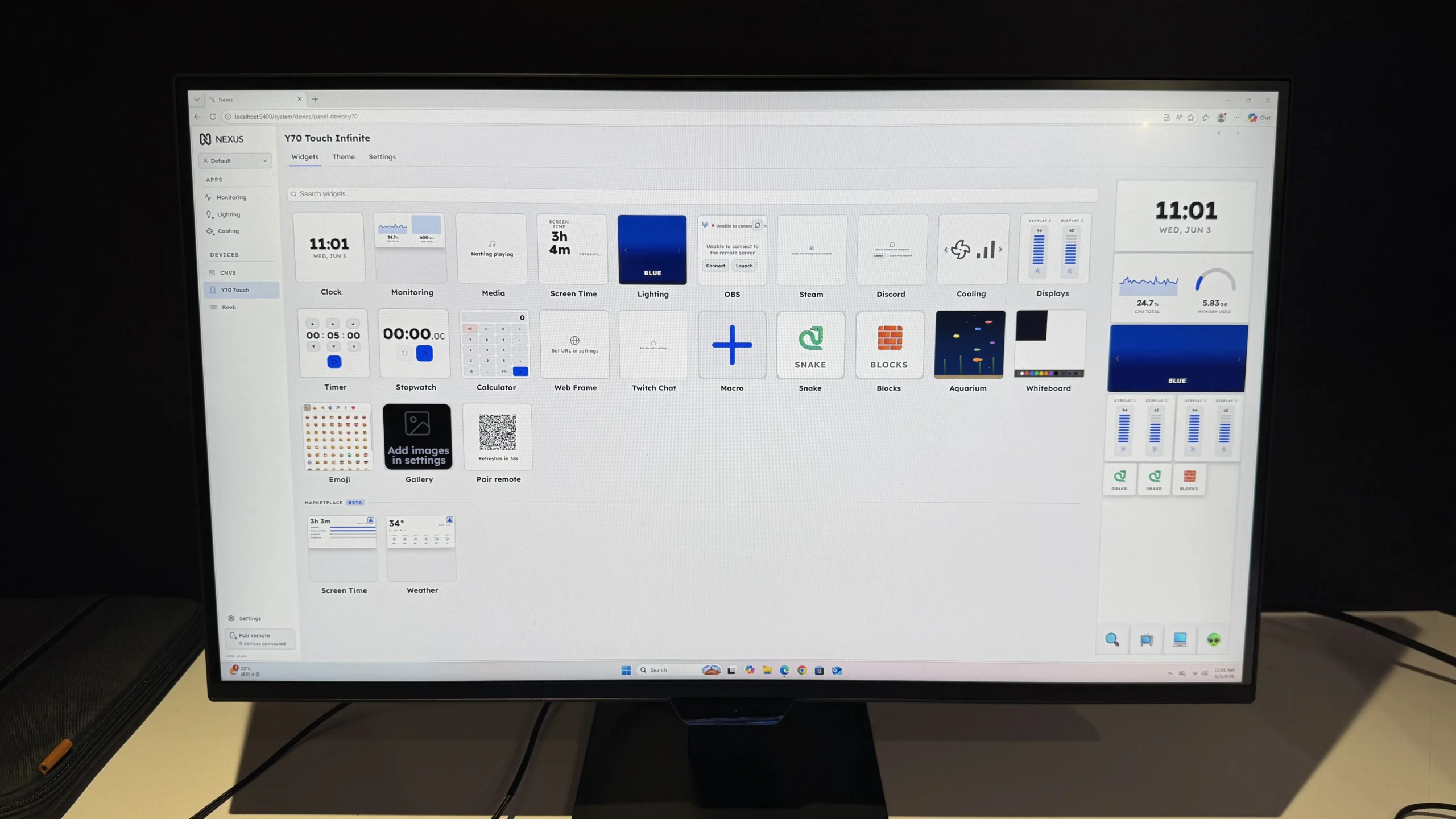Add the Clock widget

(x=329, y=247)
